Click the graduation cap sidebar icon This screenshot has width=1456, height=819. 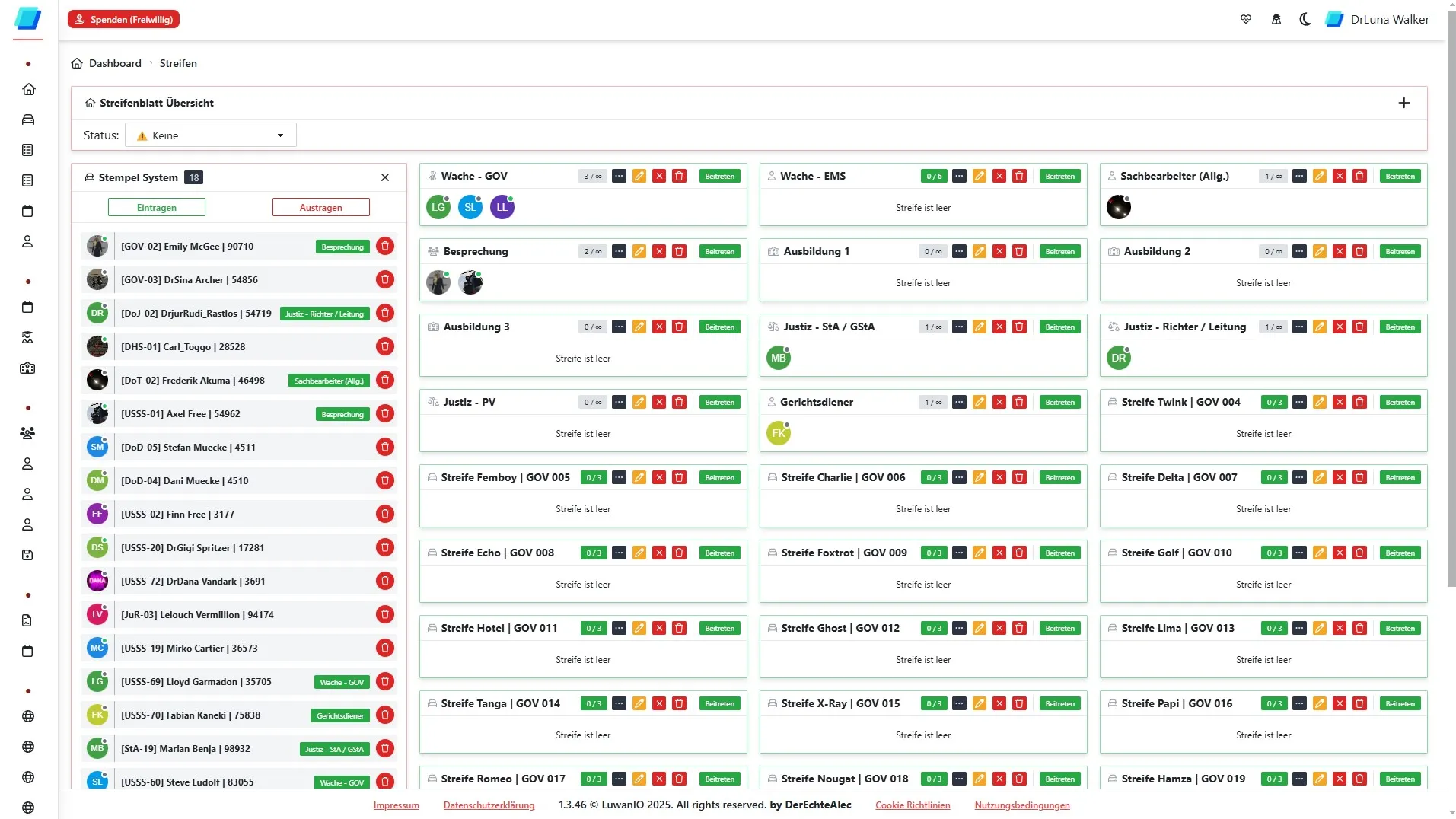coord(28,338)
